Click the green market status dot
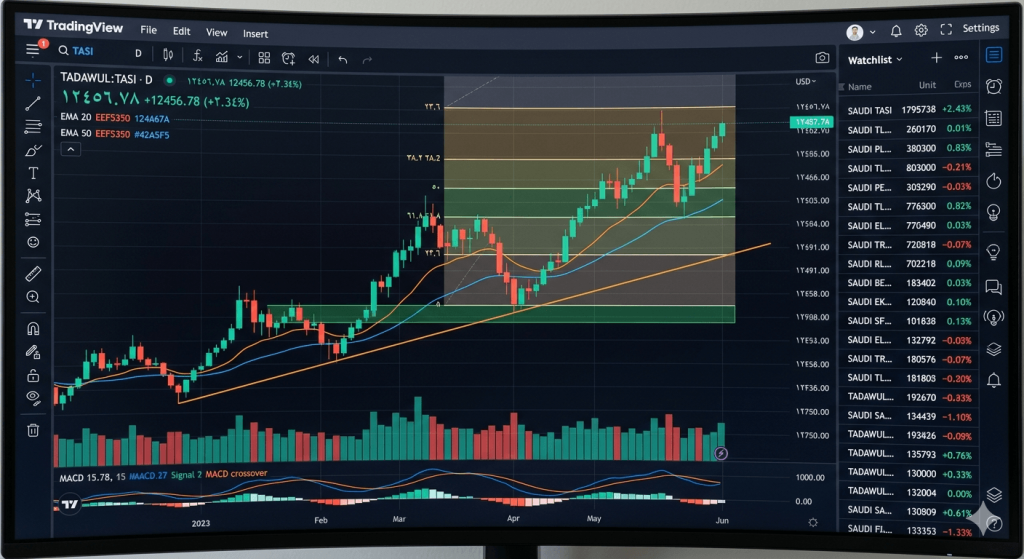Image resolution: width=1024 pixels, height=559 pixels. pyautogui.click(x=169, y=80)
